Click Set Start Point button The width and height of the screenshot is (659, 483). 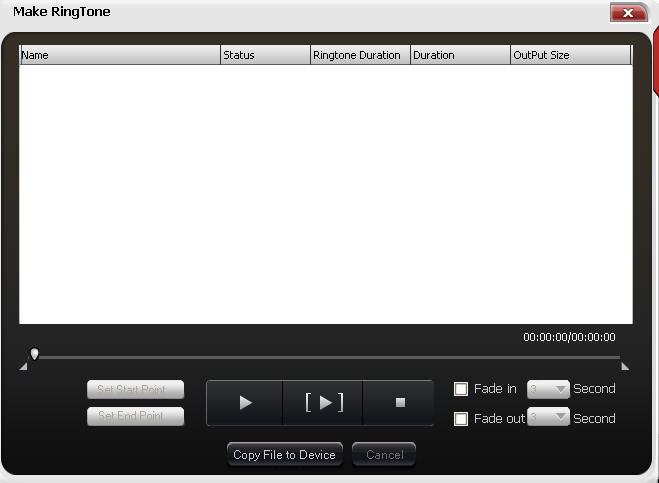[x=135, y=390]
